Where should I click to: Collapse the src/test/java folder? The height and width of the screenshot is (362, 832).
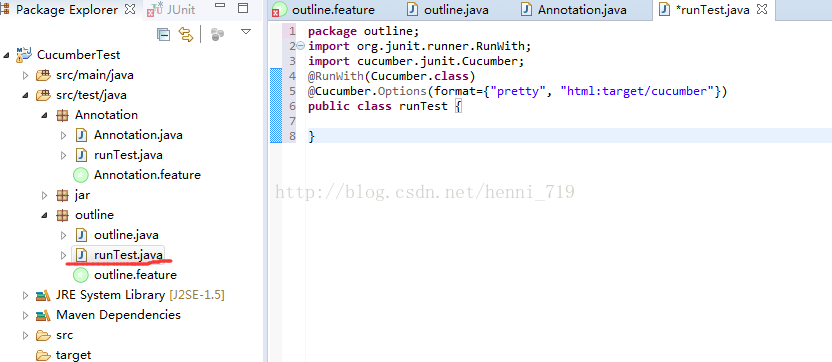(x=25, y=96)
